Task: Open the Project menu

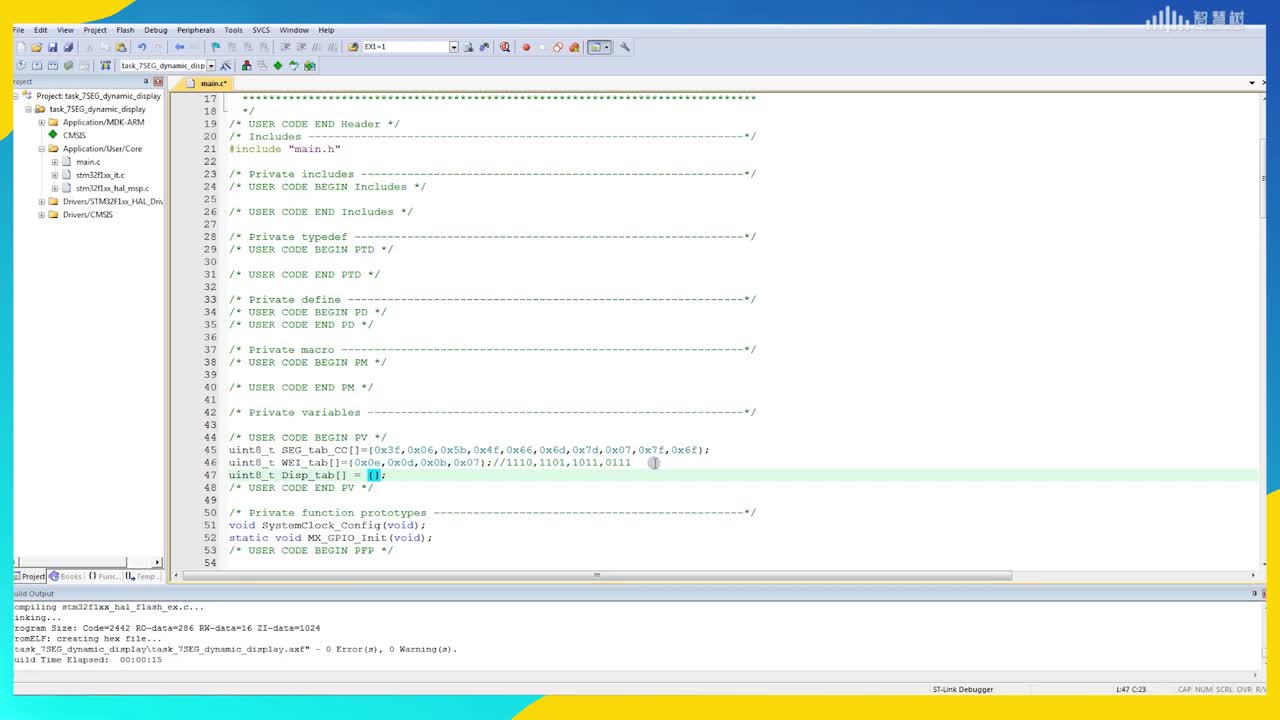Action: tap(95, 30)
